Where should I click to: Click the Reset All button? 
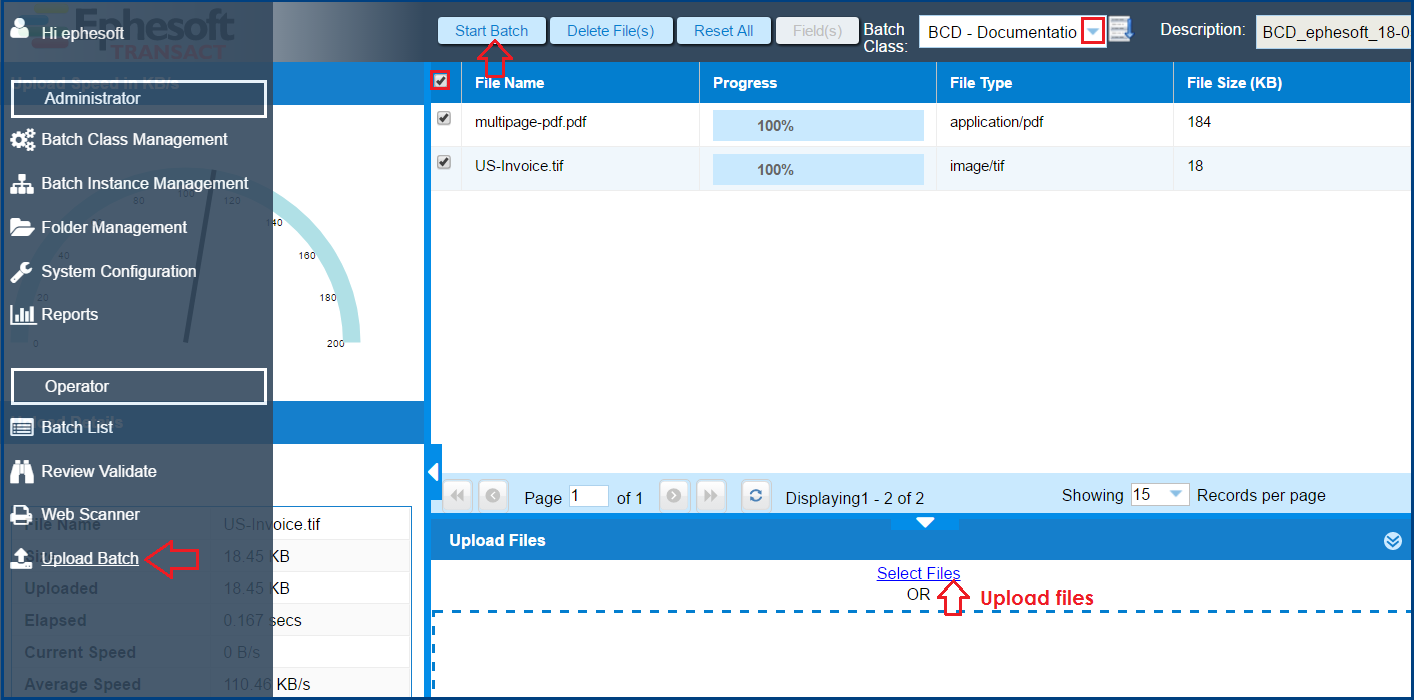pyautogui.click(x=723, y=31)
